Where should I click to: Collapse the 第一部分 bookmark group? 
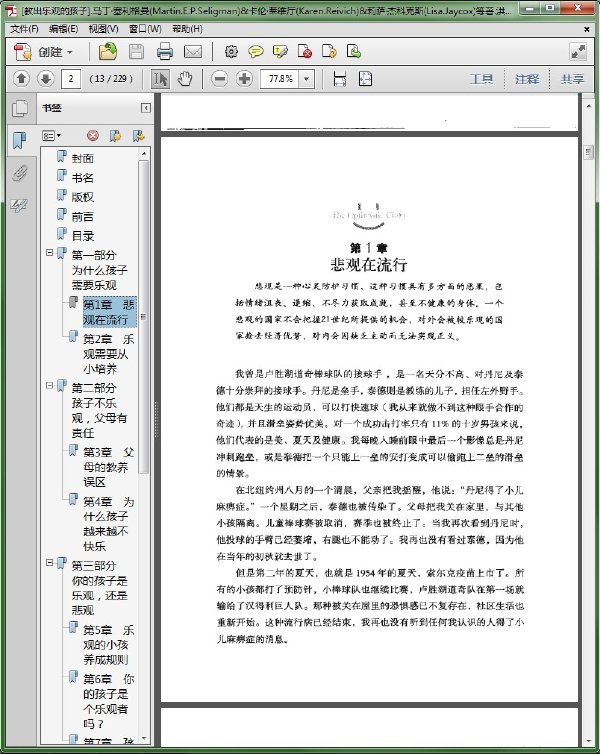click(x=49, y=252)
